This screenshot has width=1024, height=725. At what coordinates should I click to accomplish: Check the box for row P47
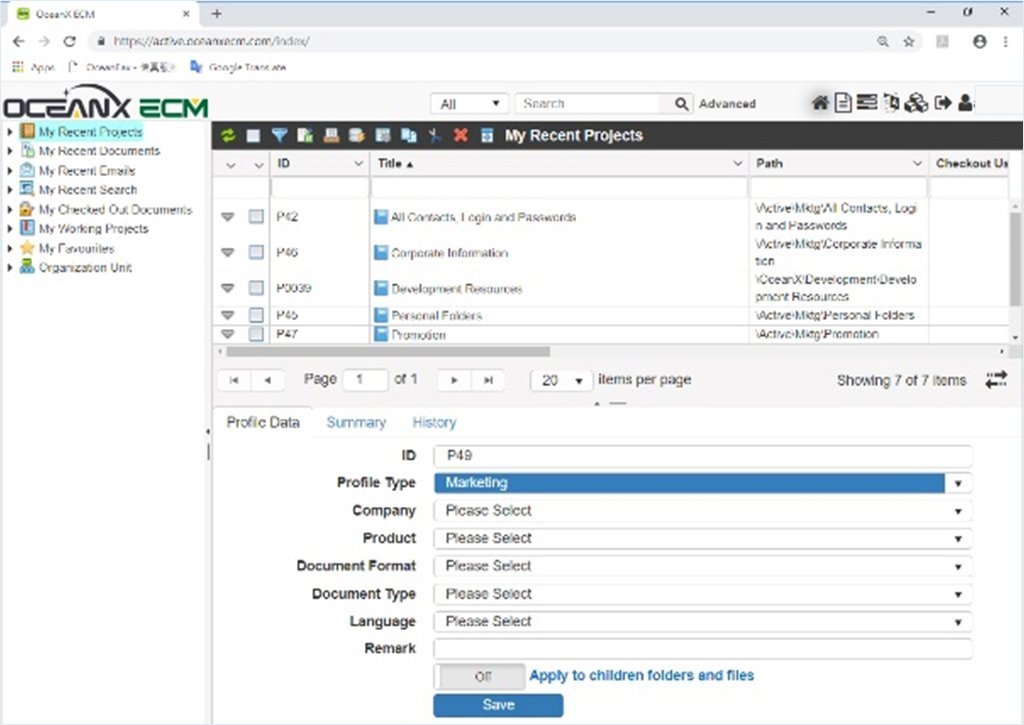coord(256,334)
